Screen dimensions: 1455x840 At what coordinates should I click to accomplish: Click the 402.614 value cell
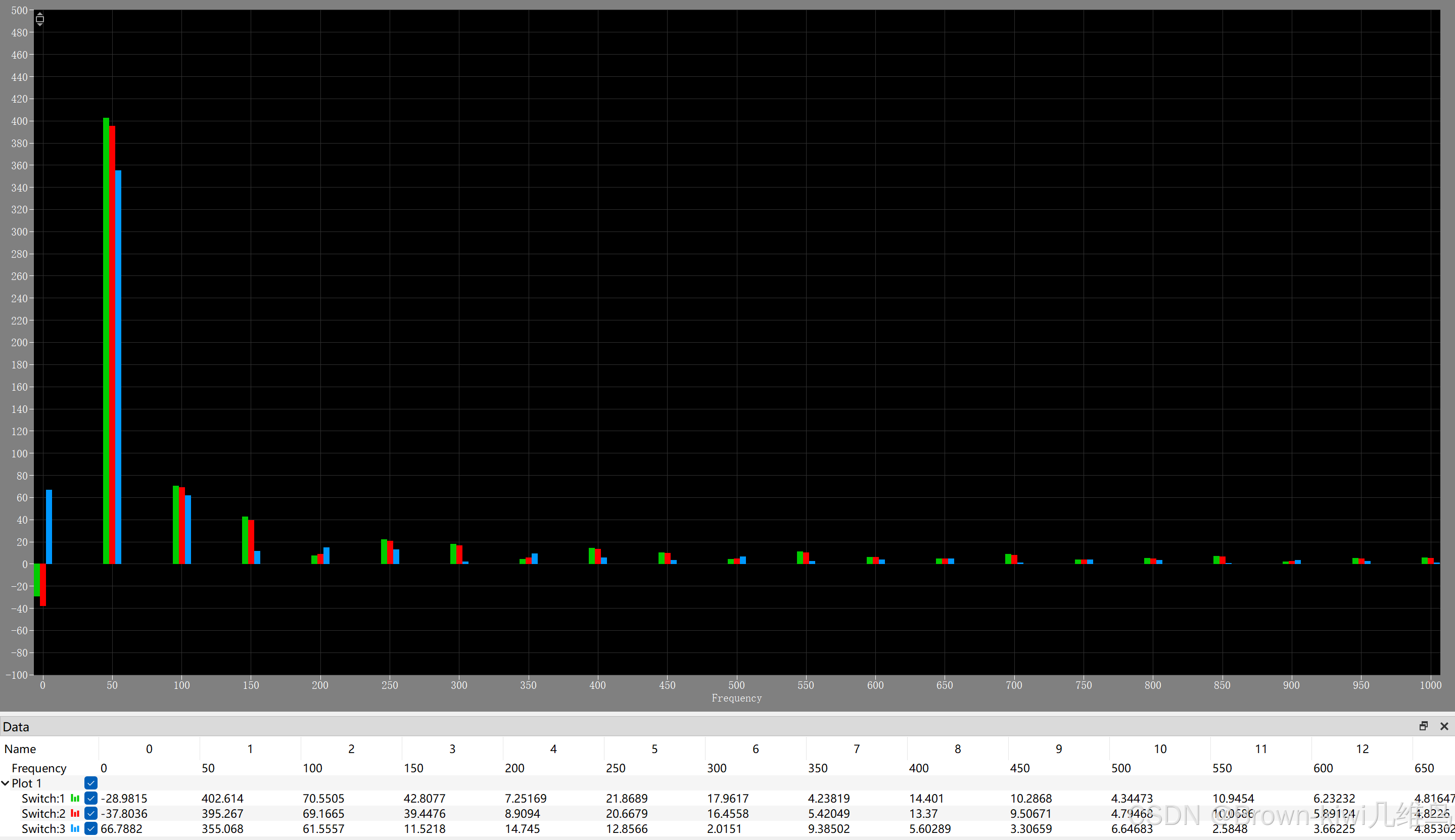pyautogui.click(x=222, y=799)
